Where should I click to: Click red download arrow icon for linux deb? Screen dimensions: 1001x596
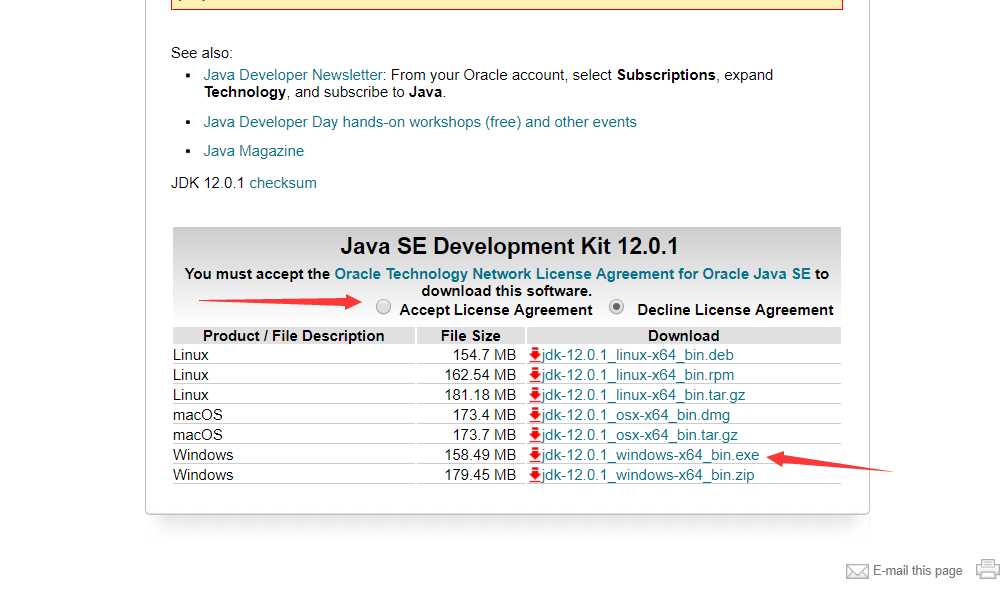point(535,354)
